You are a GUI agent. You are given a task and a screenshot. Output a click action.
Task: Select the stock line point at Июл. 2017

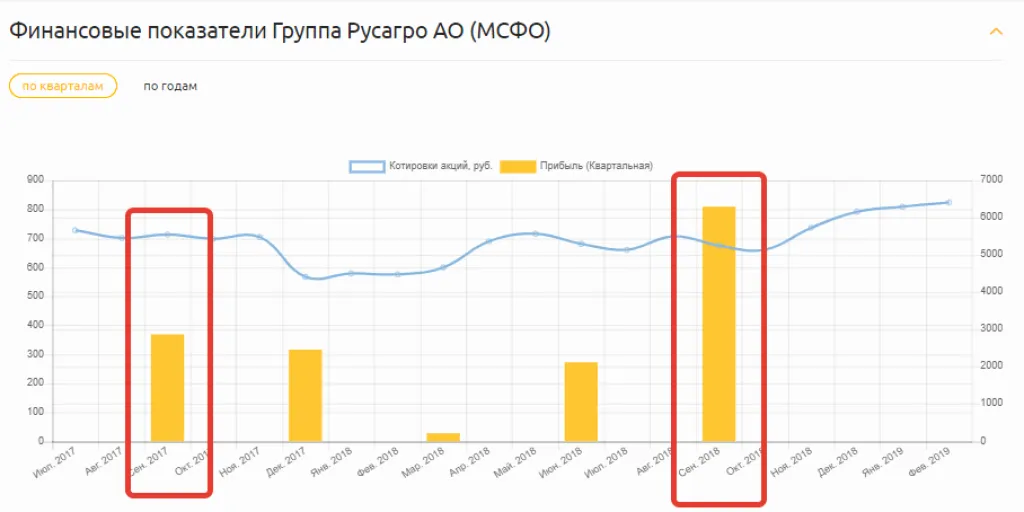pos(75,230)
